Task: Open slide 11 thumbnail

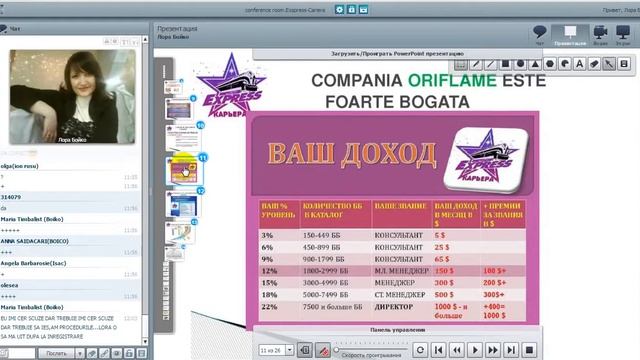Action: click(183, 171)
